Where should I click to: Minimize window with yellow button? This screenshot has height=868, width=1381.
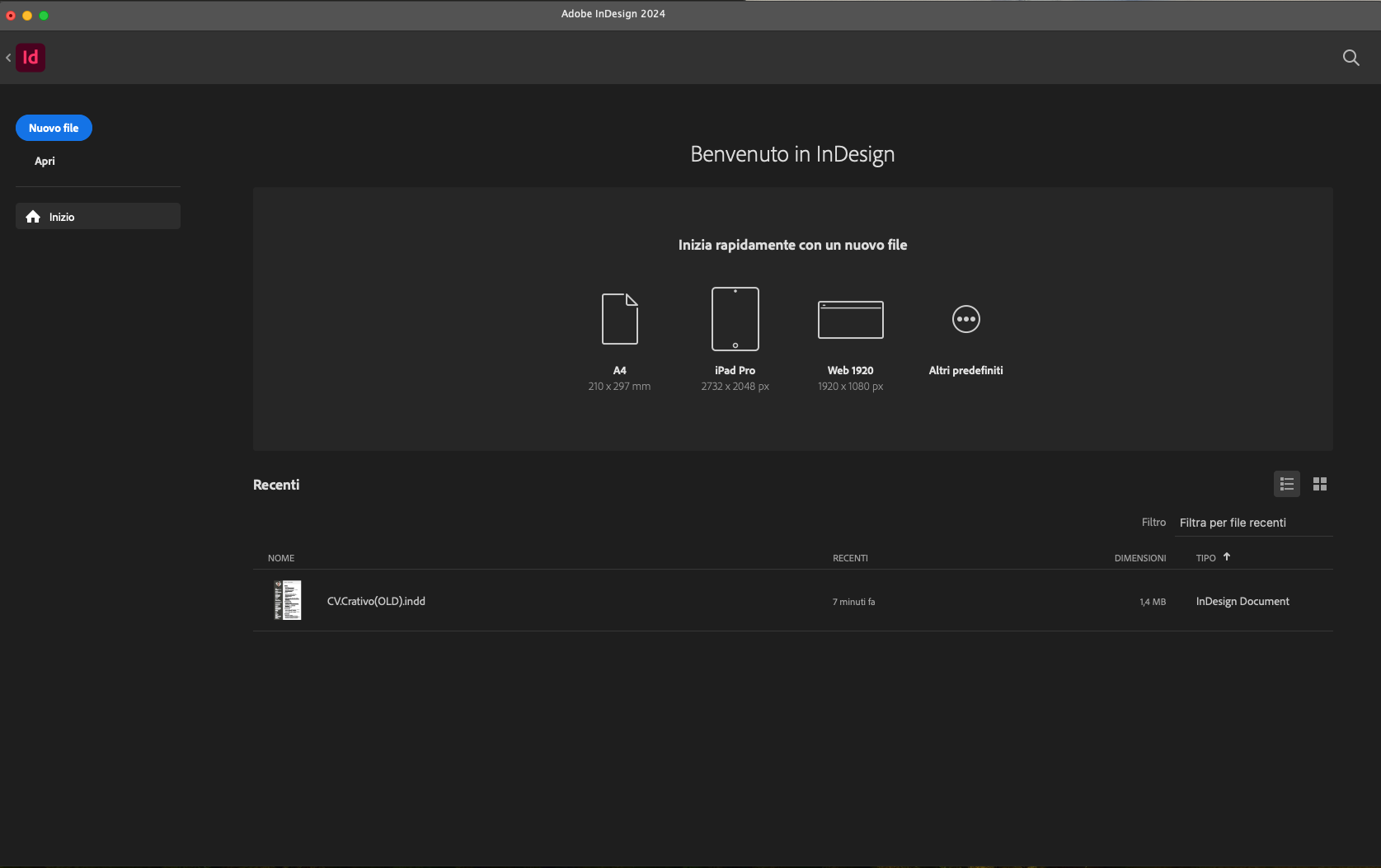[27, 15]
